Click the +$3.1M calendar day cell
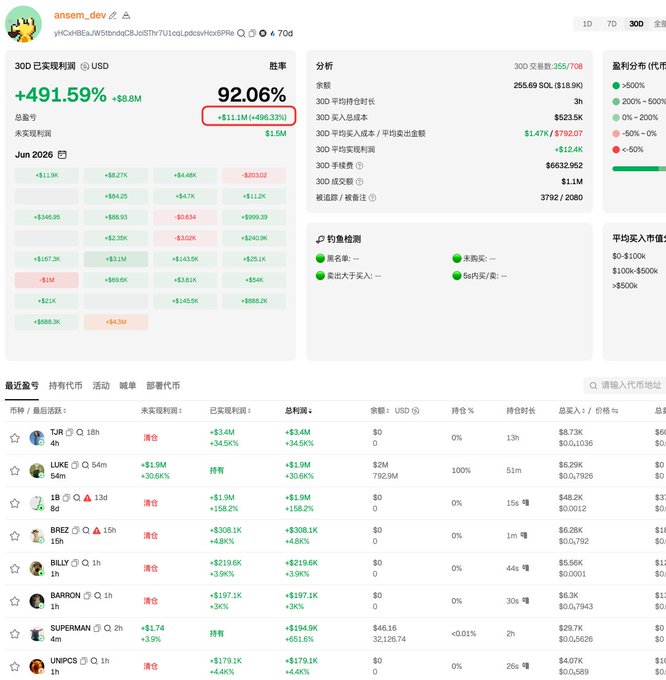 tap(116, 259)
